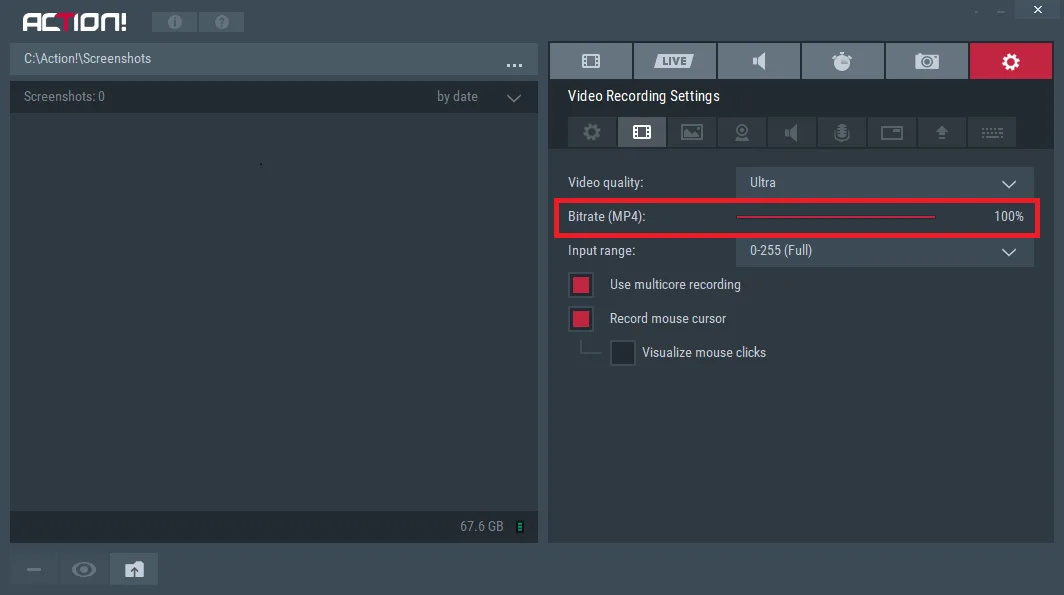Open the screenshot image settings sub-tab
Viewport: 1064px width, 595px height.
coord(691,132)
